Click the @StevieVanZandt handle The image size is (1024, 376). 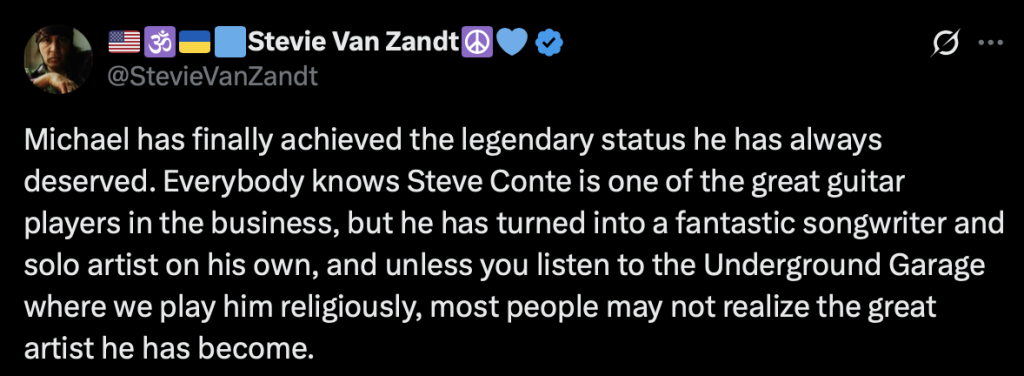pos(212,77)
